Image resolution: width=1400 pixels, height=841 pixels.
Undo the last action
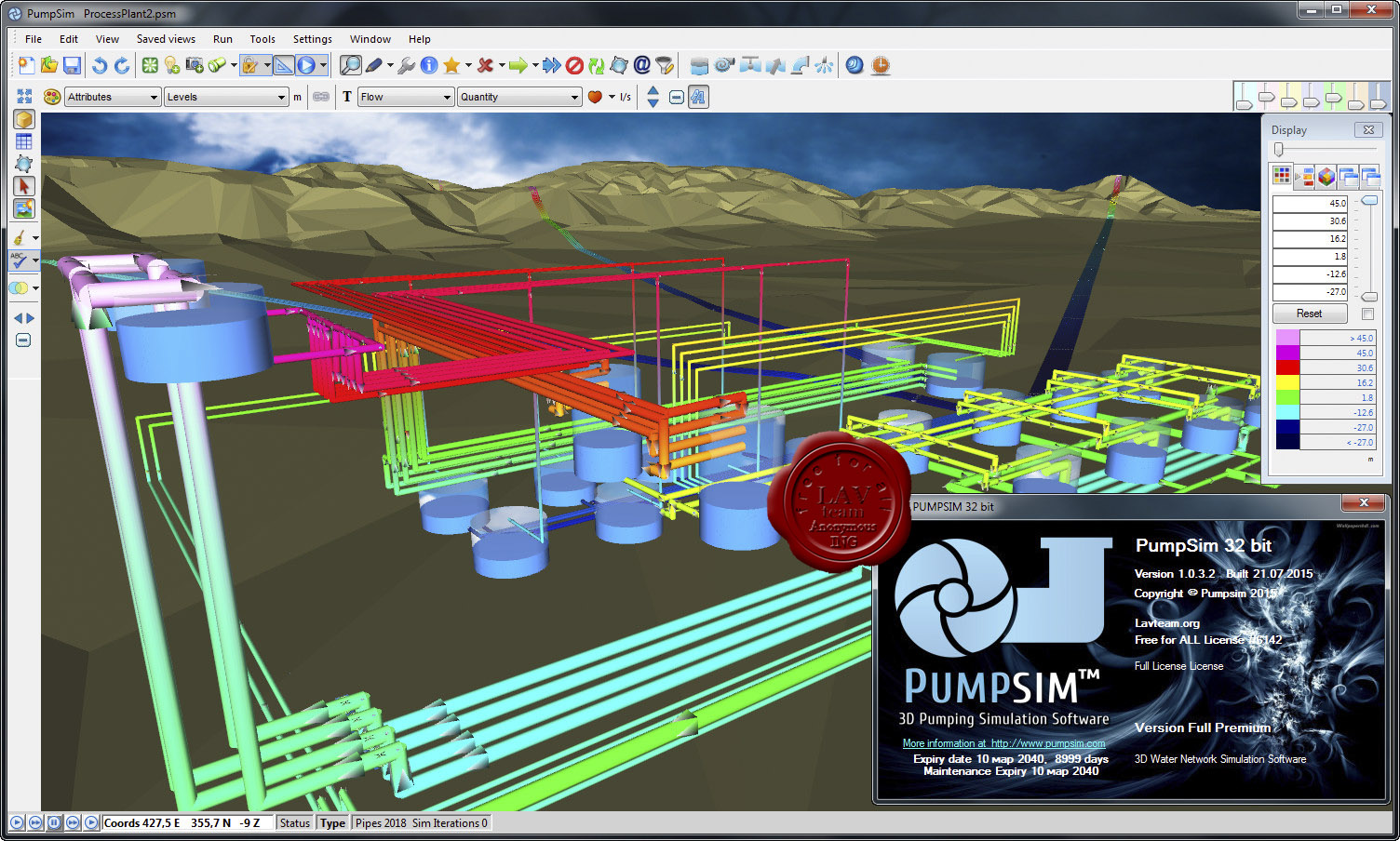100,65
